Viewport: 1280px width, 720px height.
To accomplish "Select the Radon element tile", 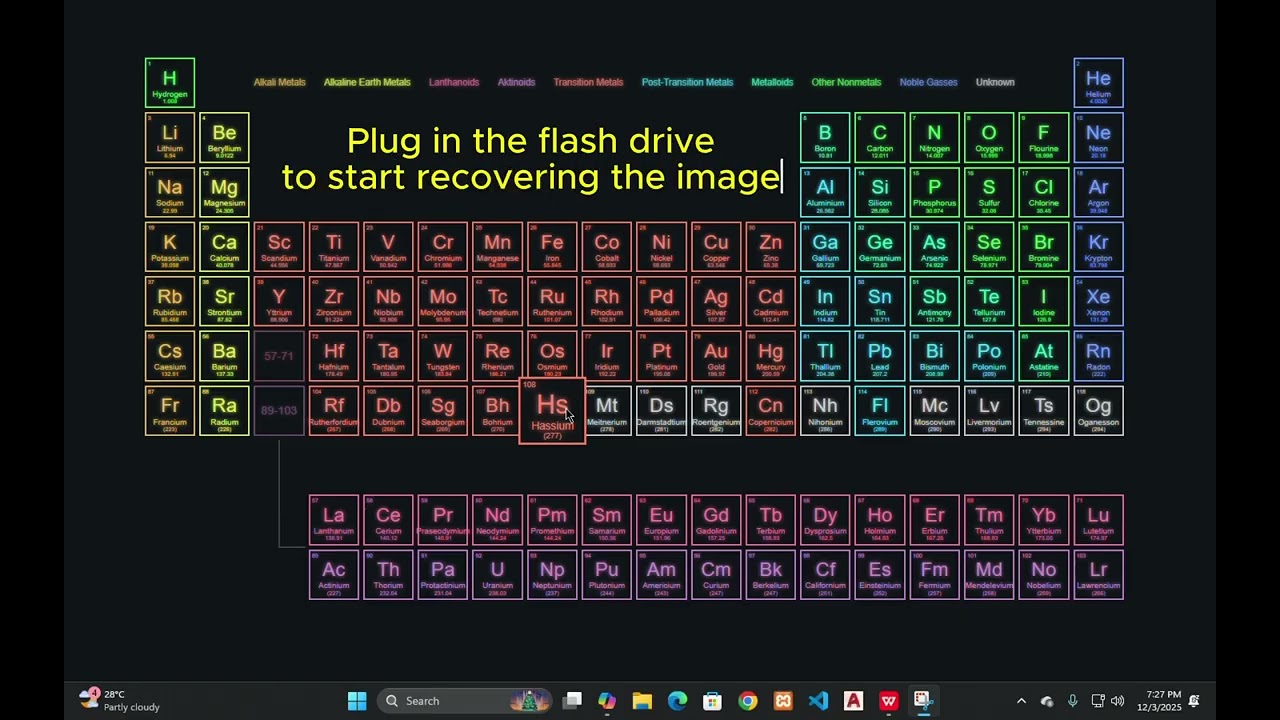I will click(x=1098, y=357).
